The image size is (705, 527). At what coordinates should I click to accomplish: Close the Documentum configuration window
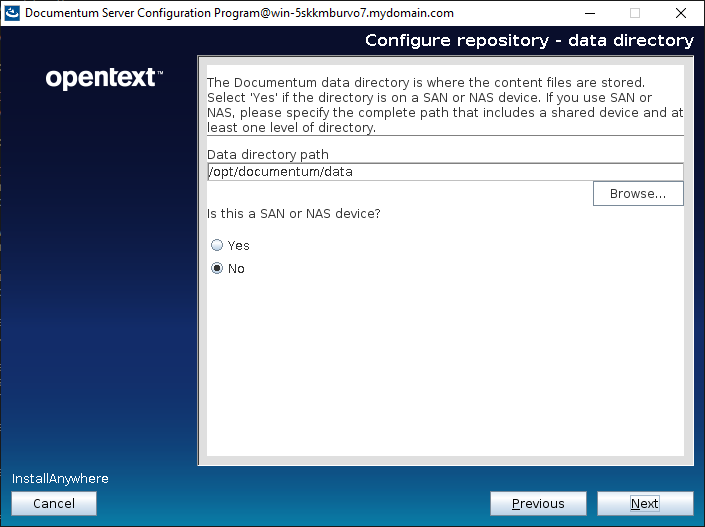[x=681, y=13]
